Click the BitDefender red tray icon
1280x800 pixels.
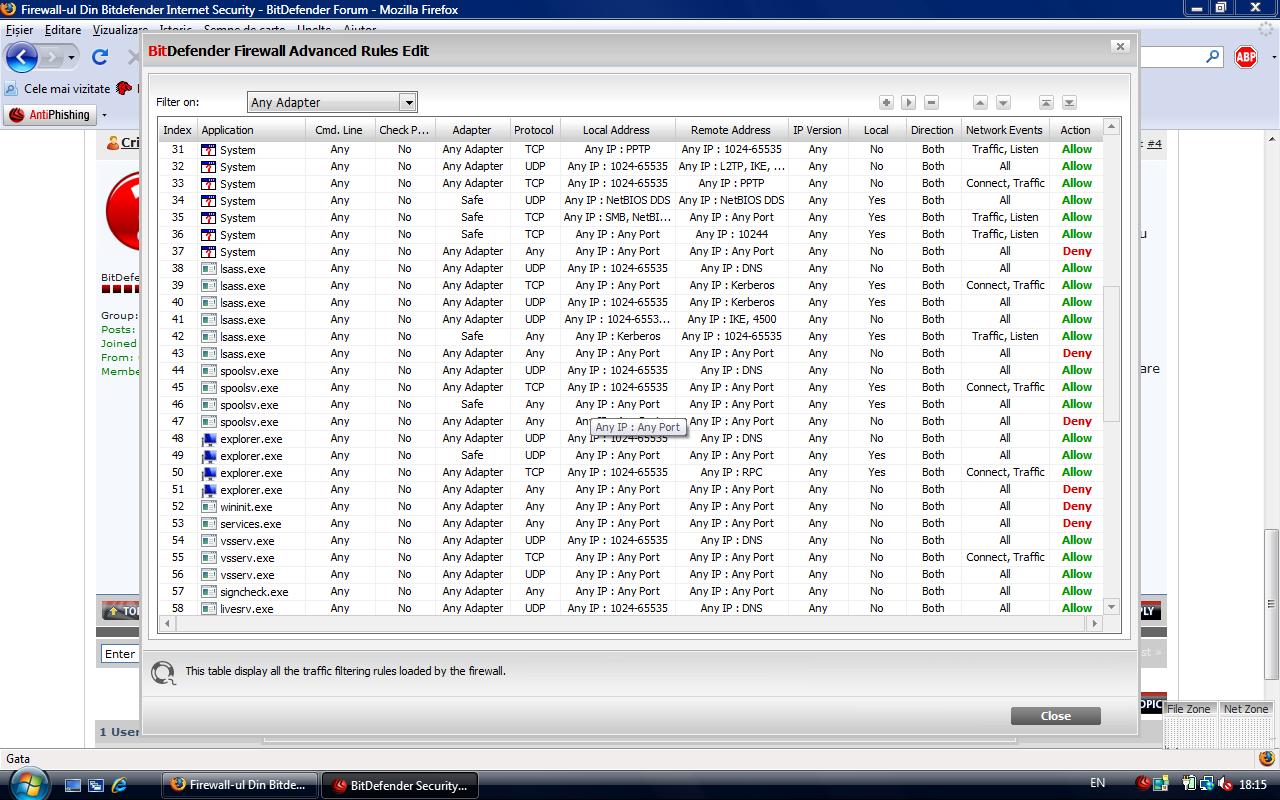tap(1144, 784)
